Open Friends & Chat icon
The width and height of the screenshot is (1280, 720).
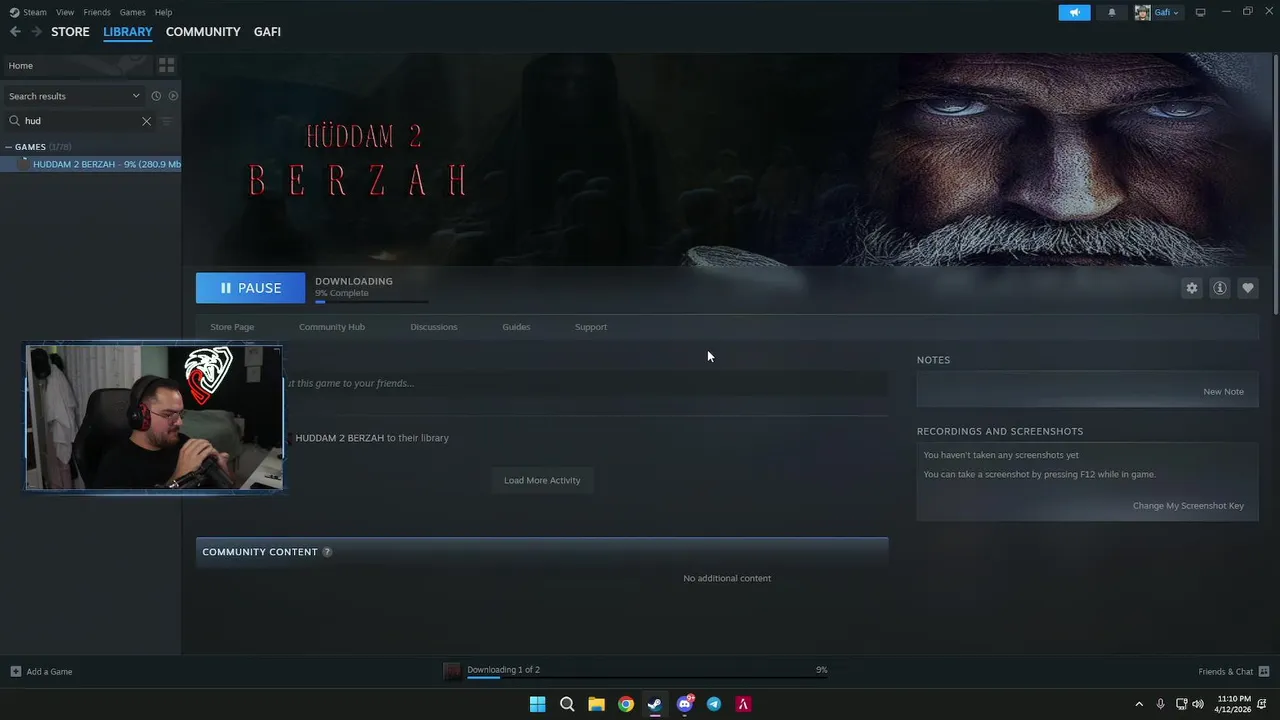pos(1264,671)
